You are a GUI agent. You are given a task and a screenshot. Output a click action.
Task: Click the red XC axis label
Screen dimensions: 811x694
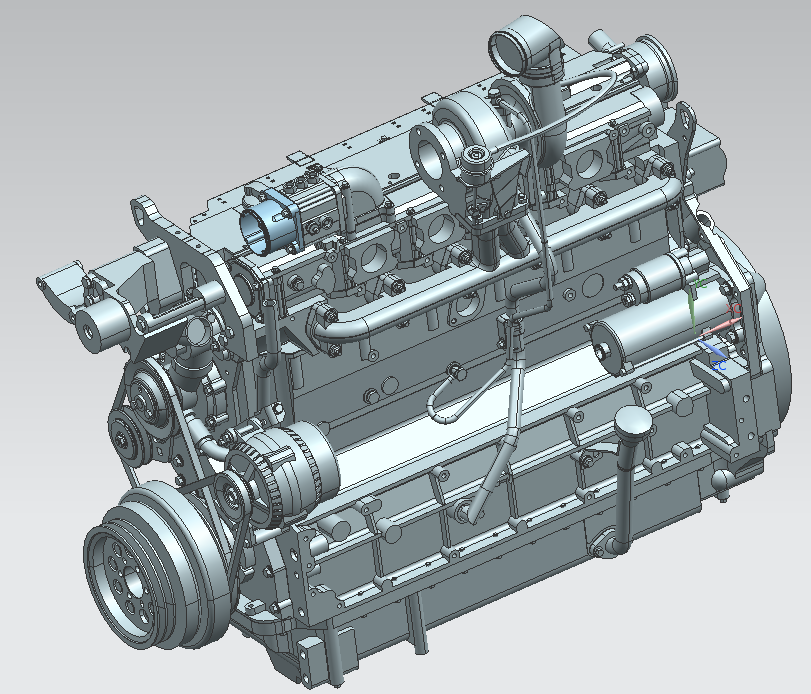tap(734, 309)
